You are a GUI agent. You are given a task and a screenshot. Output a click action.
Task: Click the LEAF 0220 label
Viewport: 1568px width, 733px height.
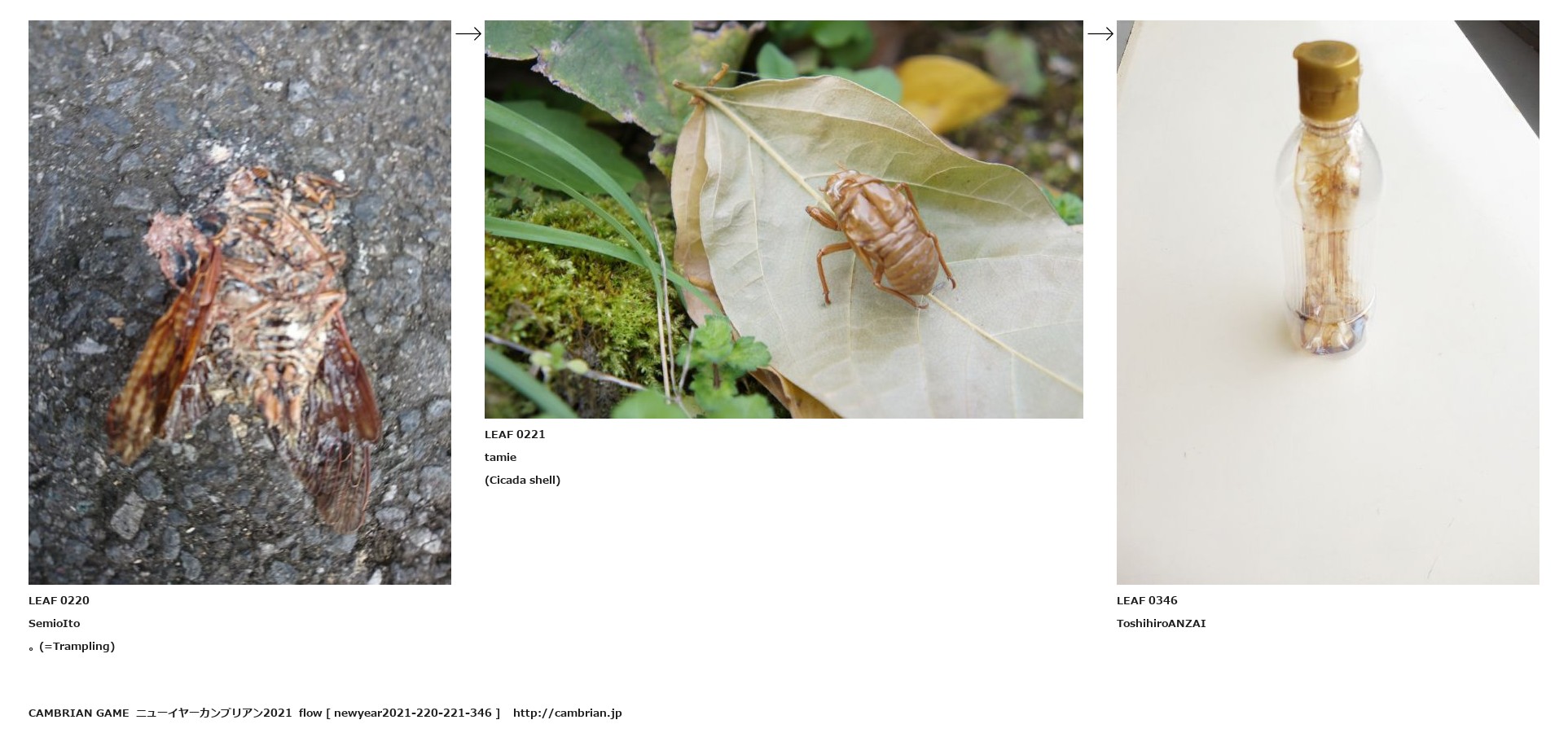[59, 600]
